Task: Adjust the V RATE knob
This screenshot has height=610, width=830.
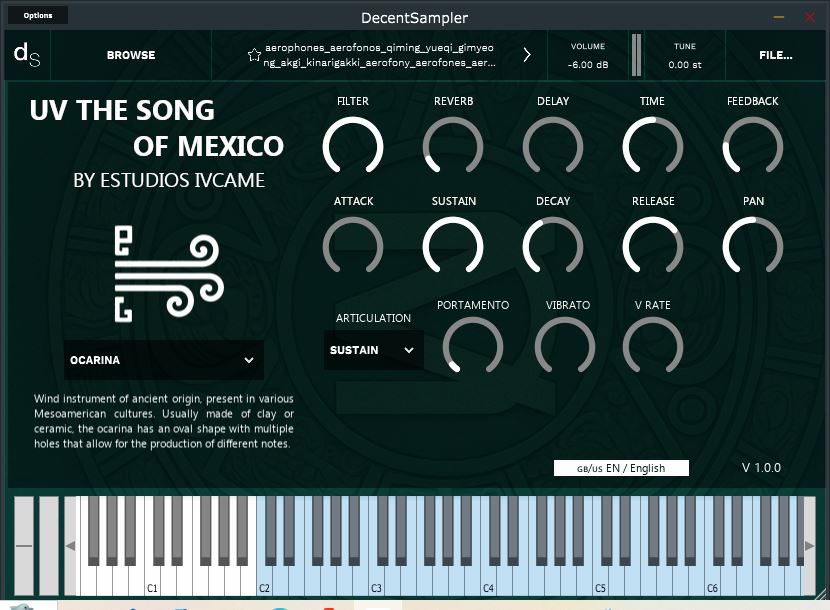Action: tap(653, 347)
